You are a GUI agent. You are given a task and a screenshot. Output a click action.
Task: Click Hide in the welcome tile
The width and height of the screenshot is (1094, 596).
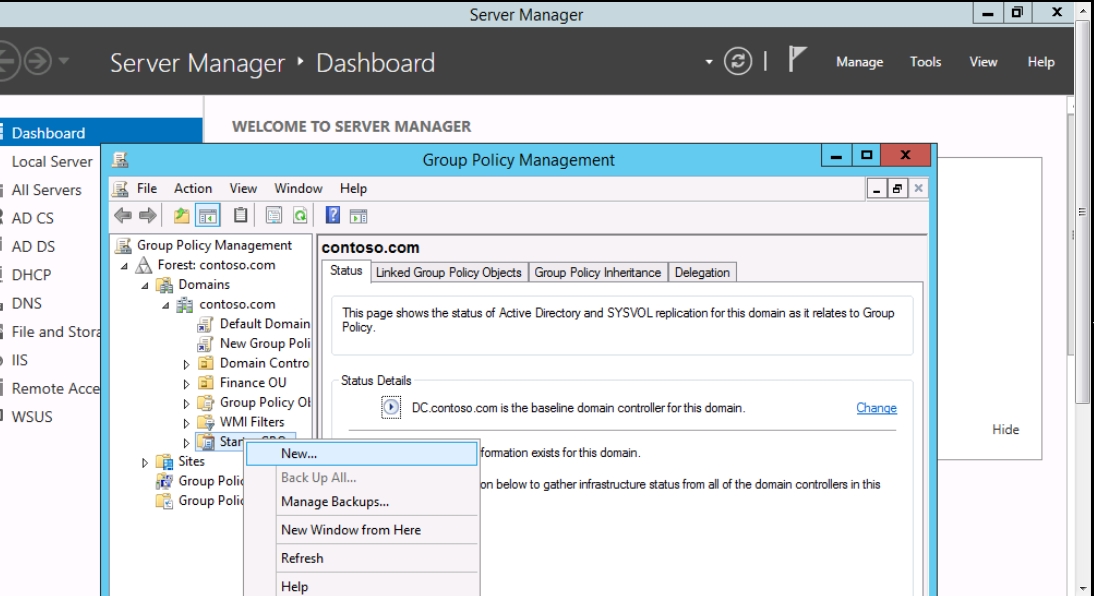pyautogui.click(x=1005, y=429)
